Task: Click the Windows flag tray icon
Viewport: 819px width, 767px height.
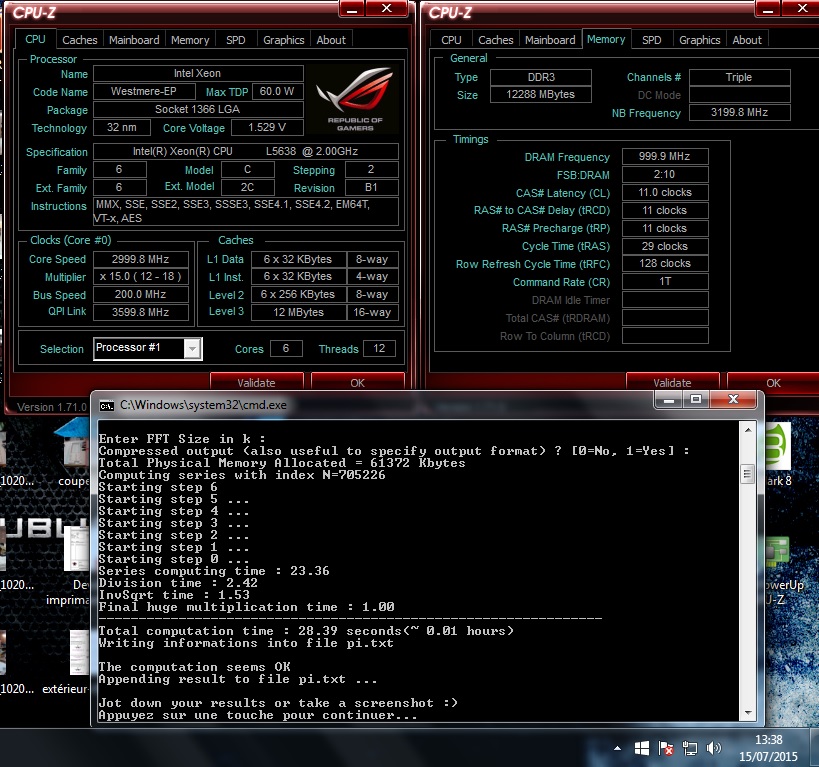Action: pyautogui.click(x=642, y=748)
